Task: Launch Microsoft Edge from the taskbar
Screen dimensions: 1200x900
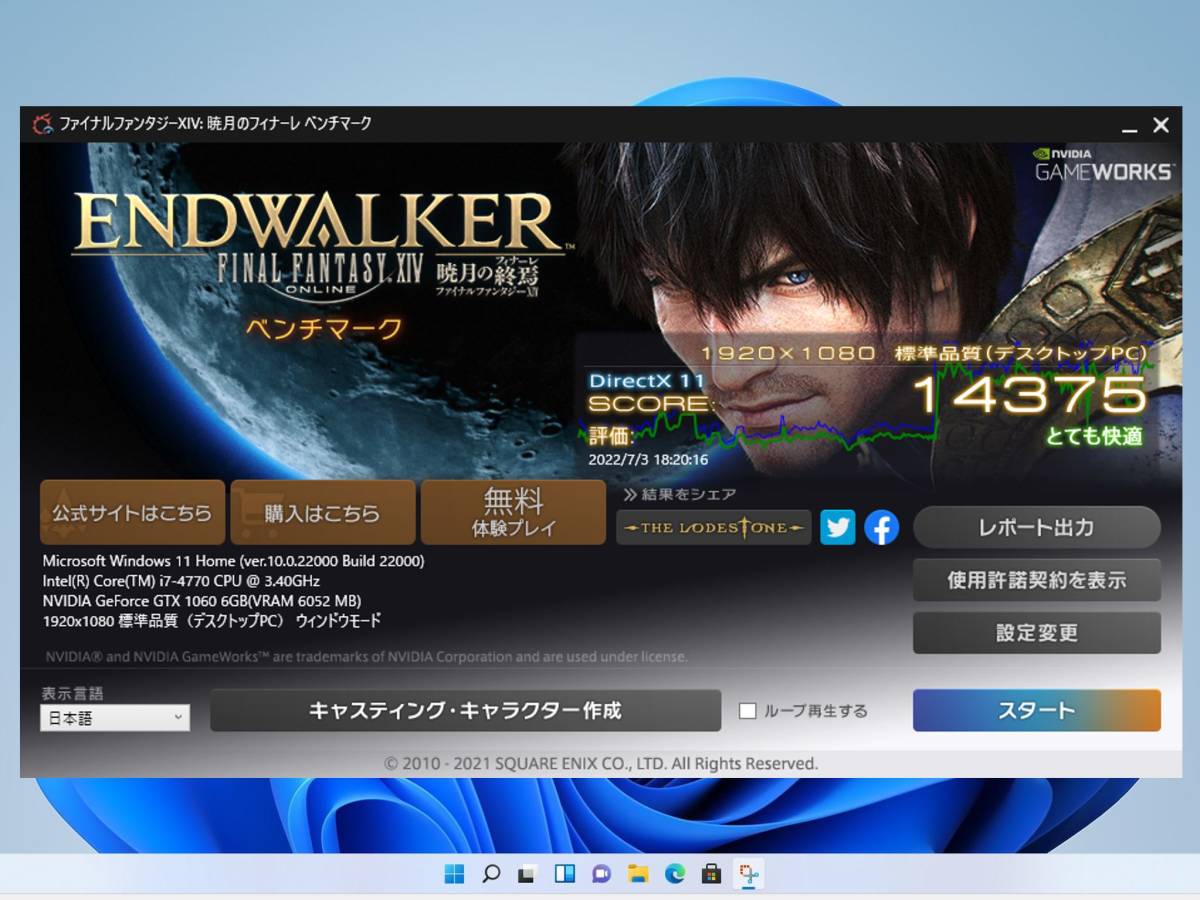Action: coord(675,874)
